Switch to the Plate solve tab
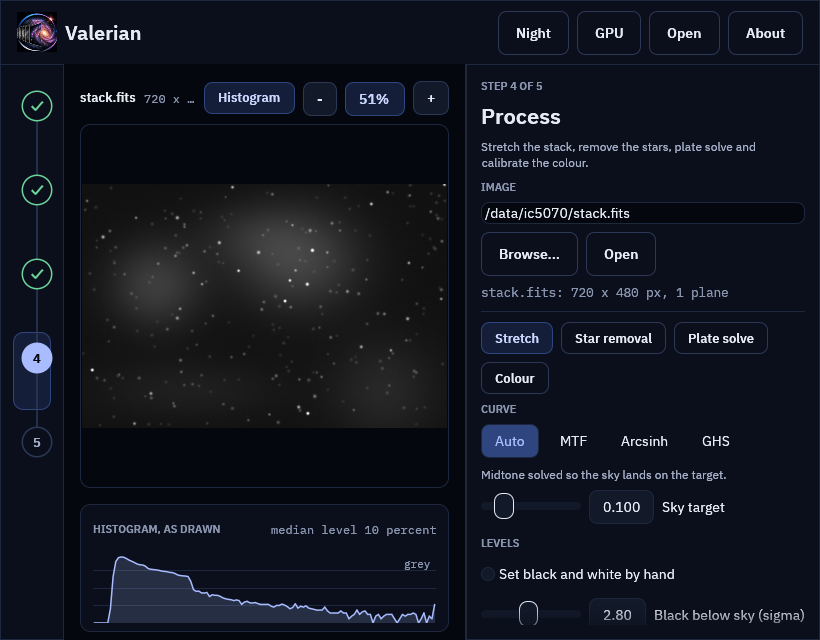Viewport: 820px width, 640px height. coord(721,338)
